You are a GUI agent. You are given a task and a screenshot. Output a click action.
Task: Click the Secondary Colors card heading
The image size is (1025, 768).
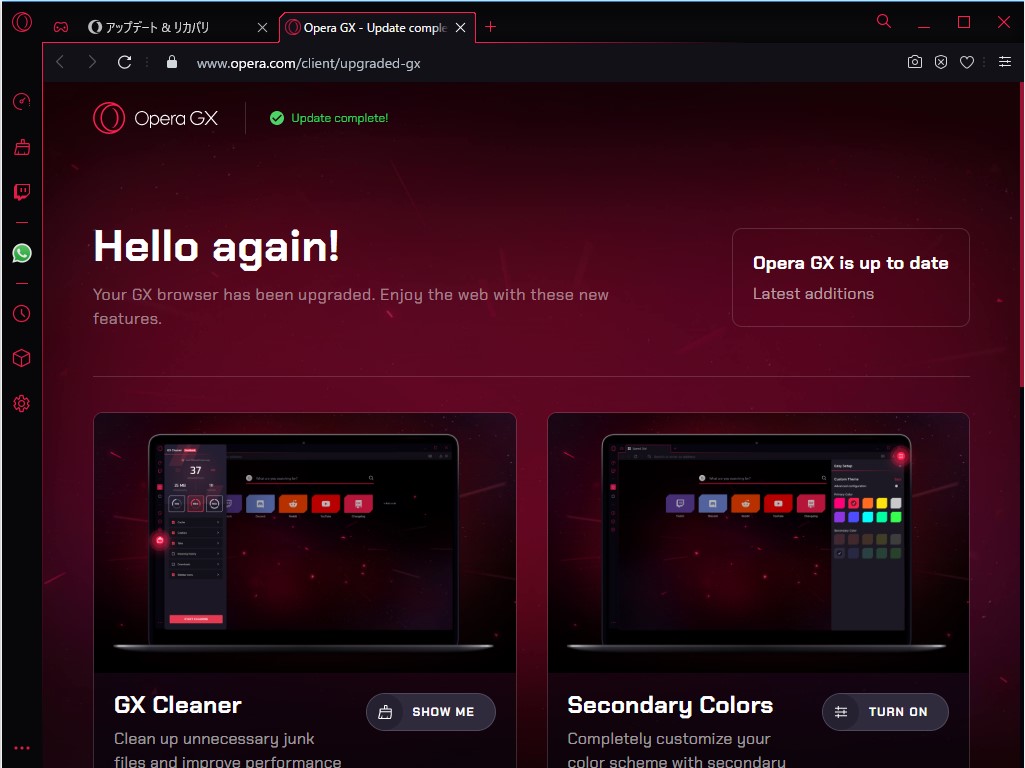point(670,705)
